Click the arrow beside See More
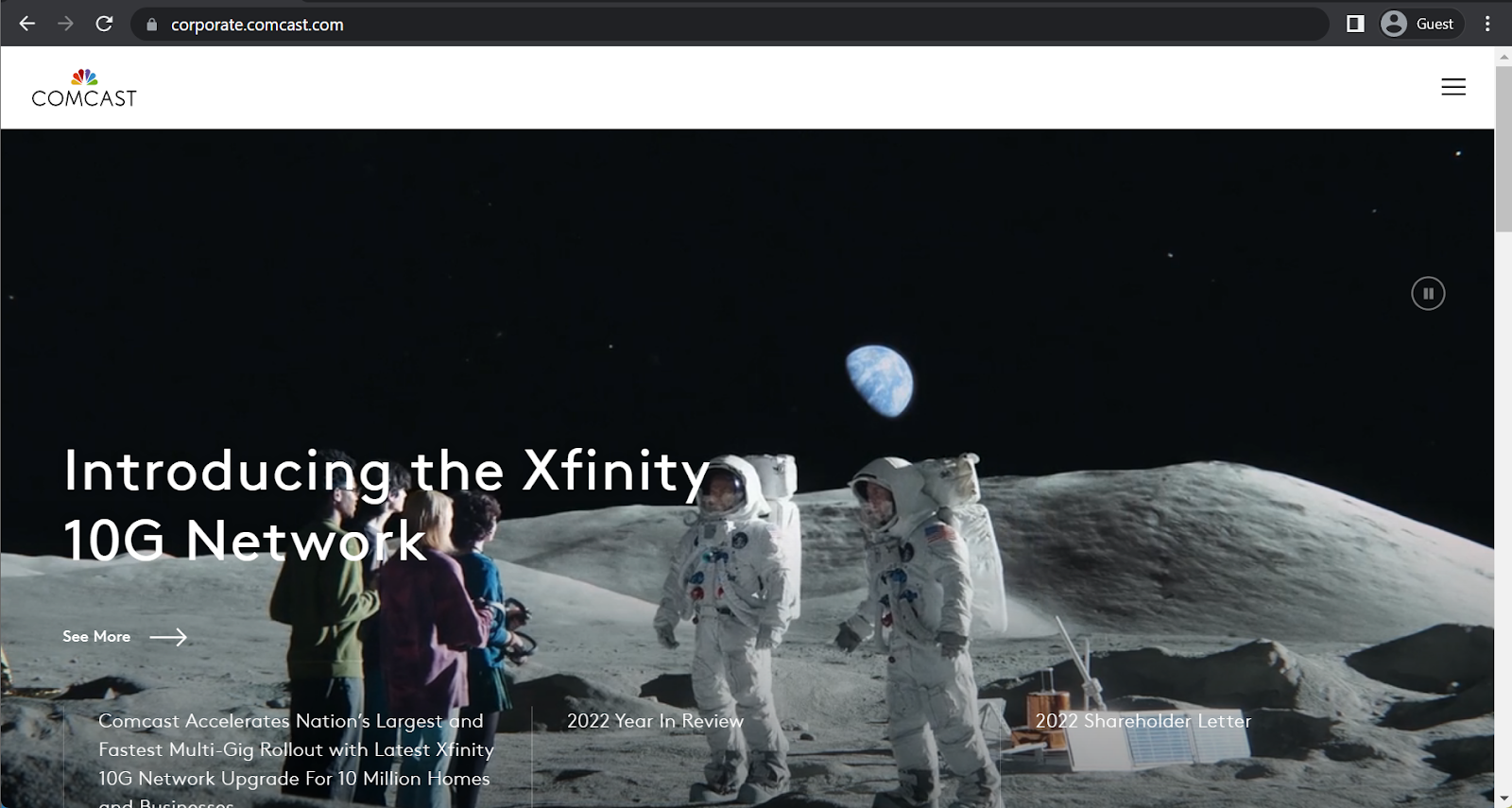Image resolution: width=1512 pixels, height=808 pixels. pyautogui.click(x=168, y=638)
